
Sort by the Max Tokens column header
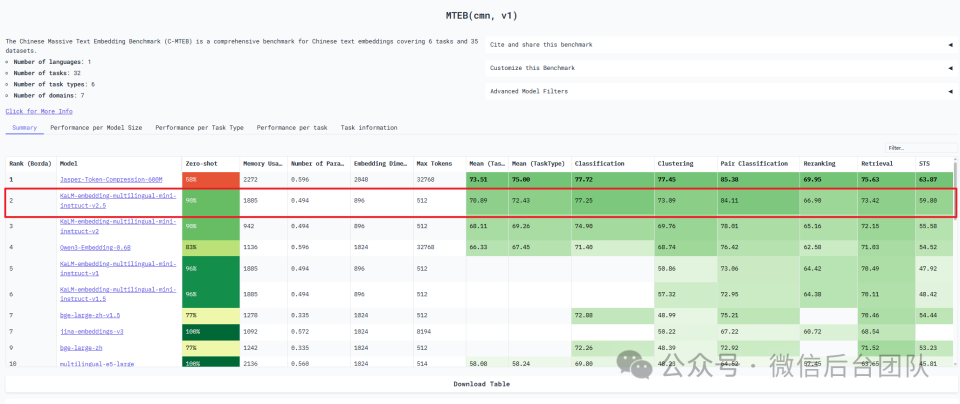point(439,164)
